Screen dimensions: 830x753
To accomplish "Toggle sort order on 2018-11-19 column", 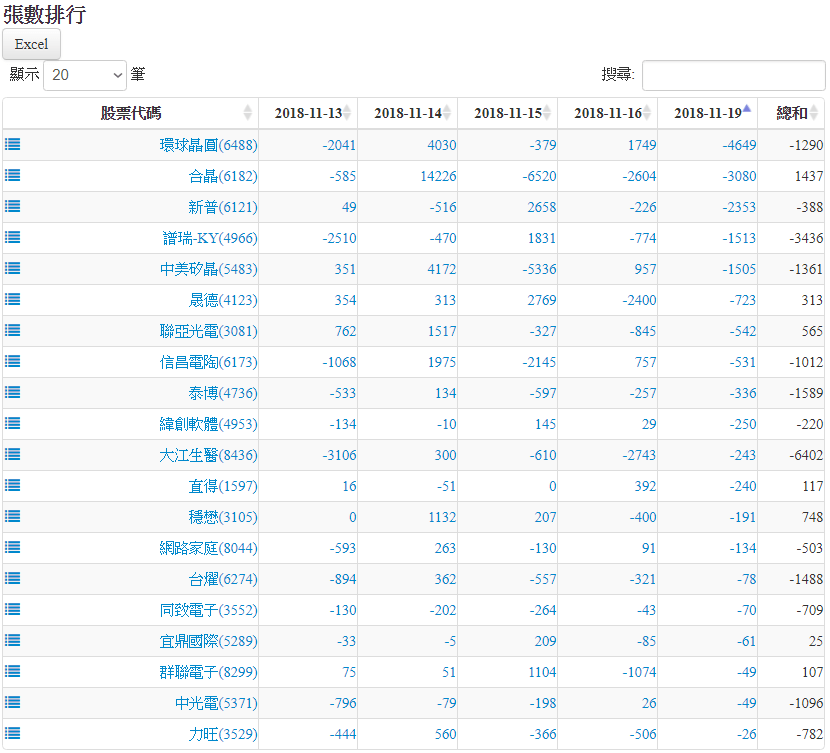I will pyautogui.click(x=707, y=113).
